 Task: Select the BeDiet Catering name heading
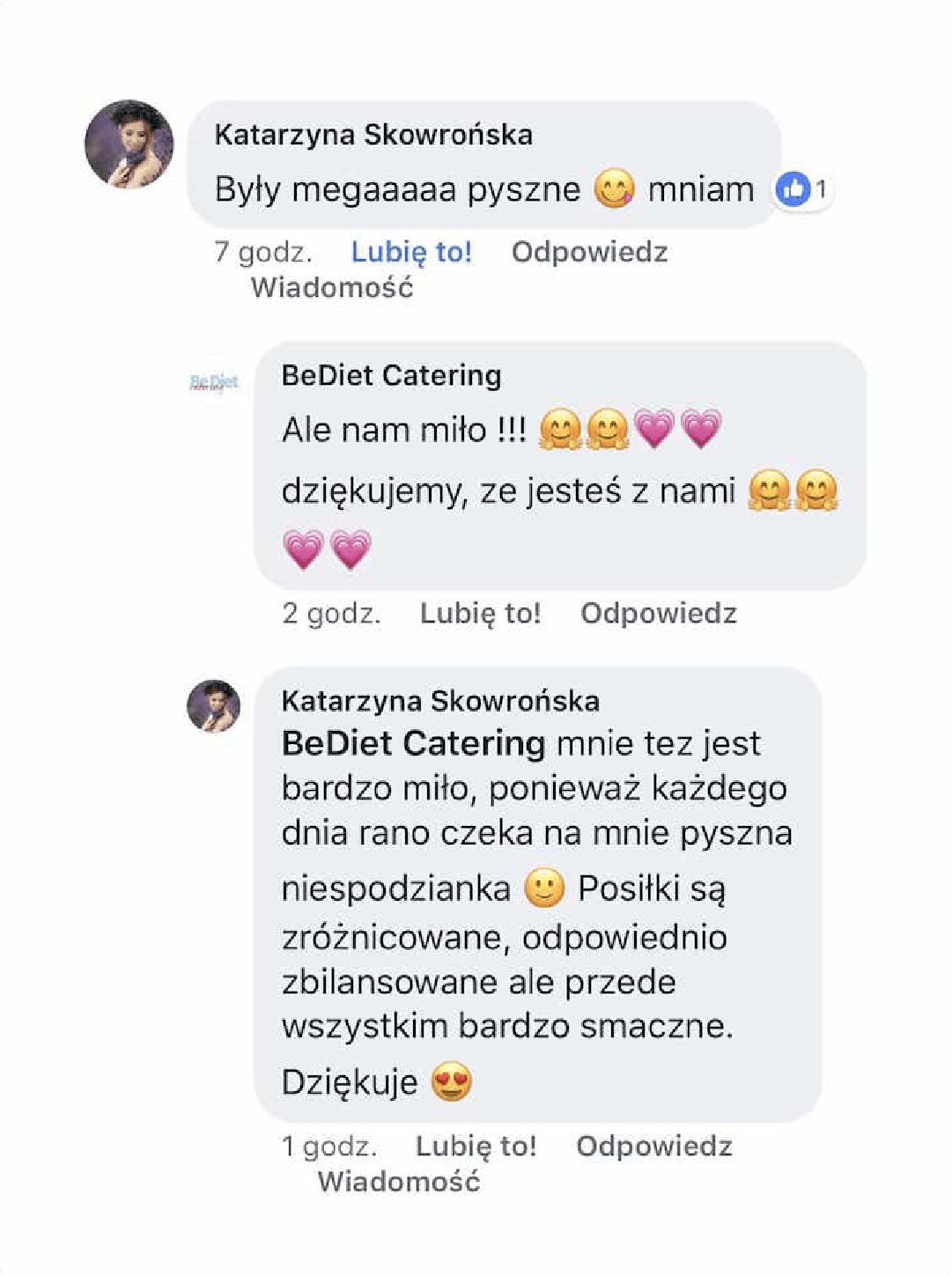pyautogui.click(x=391, y=374)
